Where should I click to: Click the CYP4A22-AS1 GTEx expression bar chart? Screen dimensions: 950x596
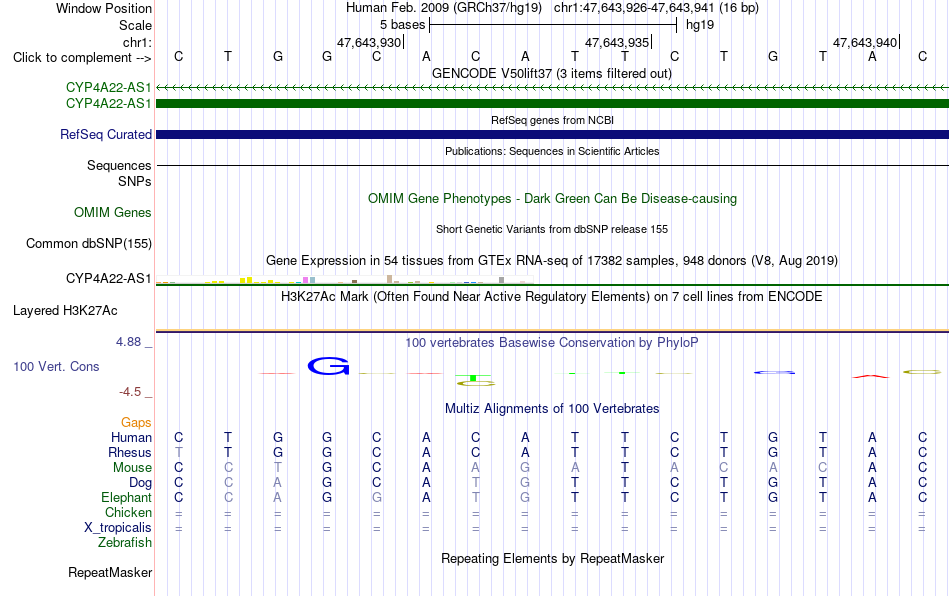(344, 280)
